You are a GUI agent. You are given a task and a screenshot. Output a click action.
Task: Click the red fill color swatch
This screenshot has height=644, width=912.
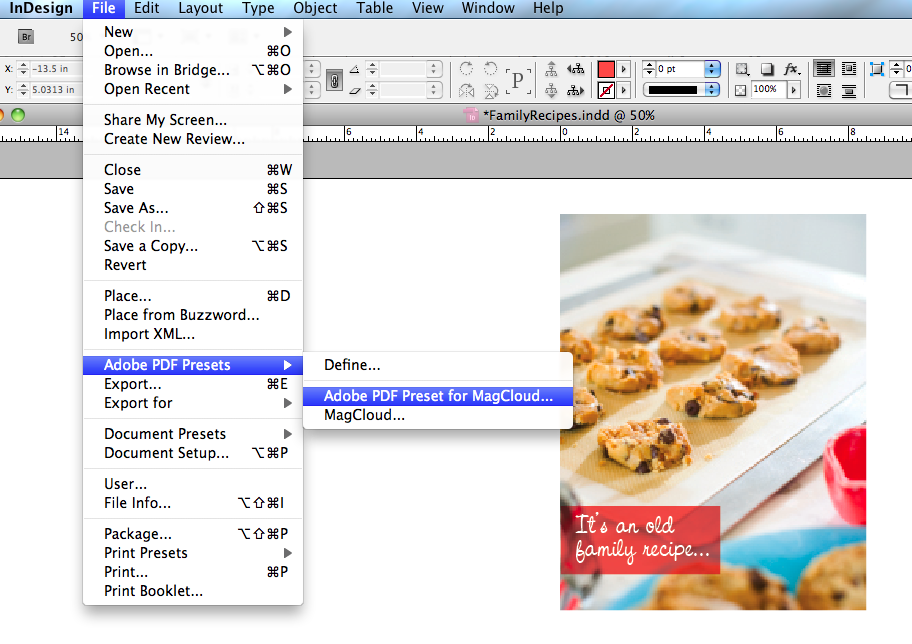(x=606, y=69)
